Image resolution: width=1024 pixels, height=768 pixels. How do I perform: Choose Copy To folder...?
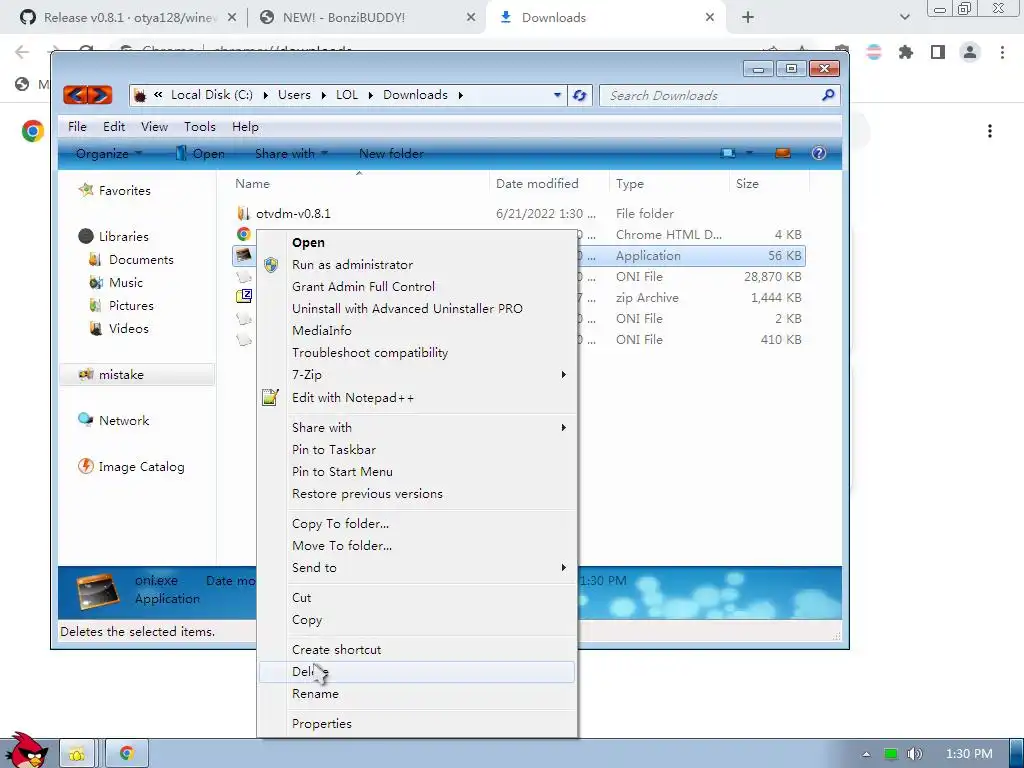coord(417,524)
